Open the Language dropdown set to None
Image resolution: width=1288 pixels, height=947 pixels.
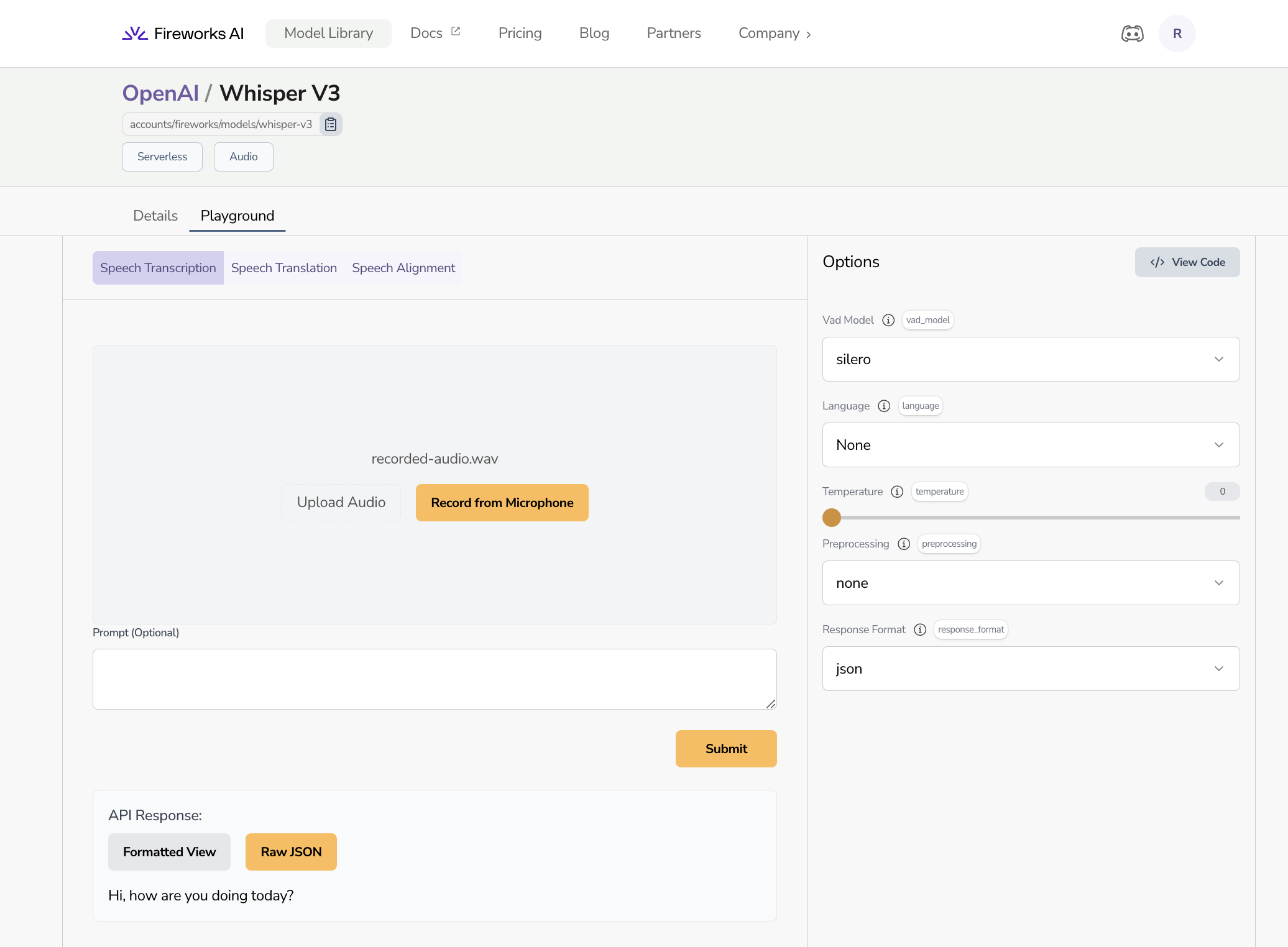[x=1031, y=445]
